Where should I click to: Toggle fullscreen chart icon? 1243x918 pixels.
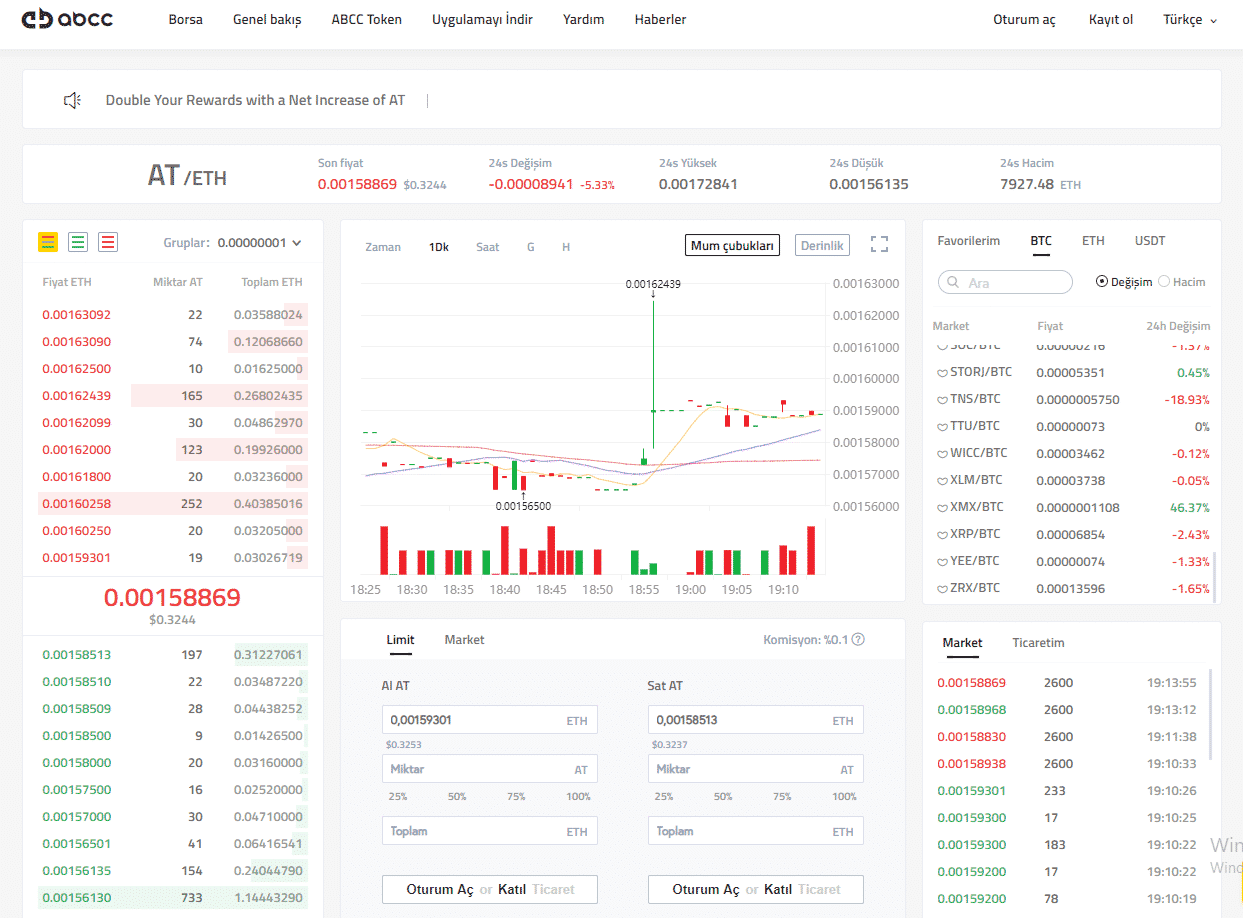879,245
